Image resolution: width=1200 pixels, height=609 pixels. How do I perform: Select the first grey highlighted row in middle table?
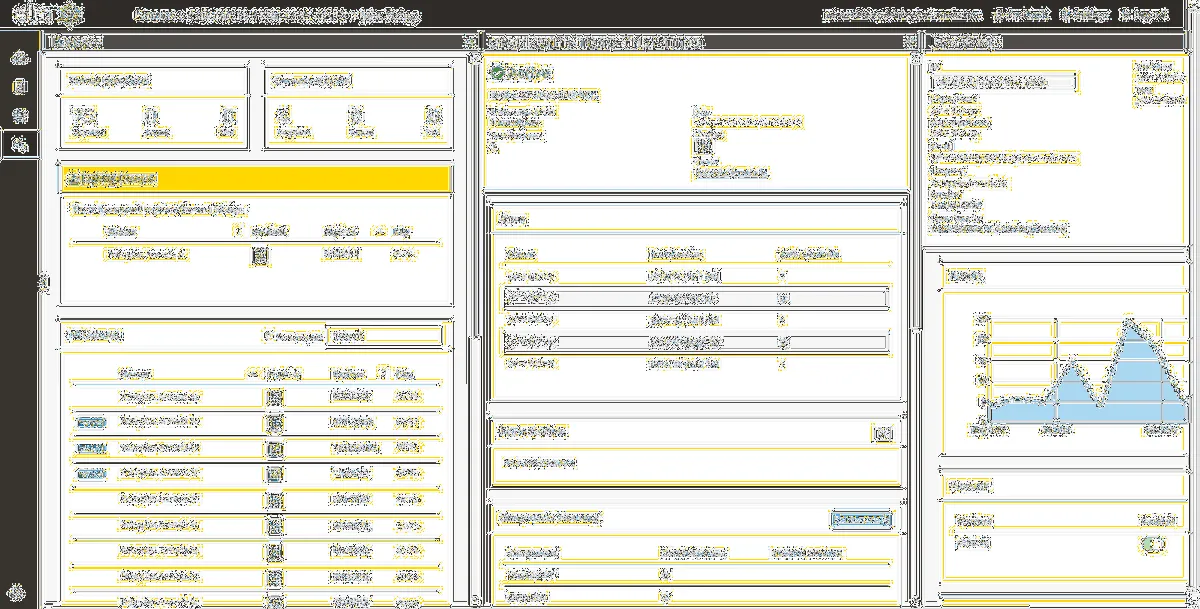(x=695, y=298)
